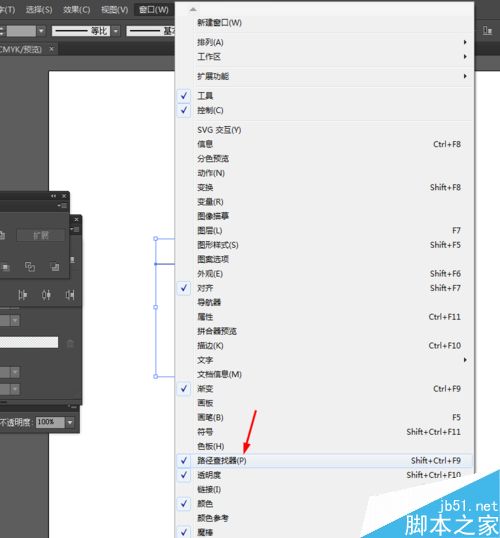500x538 pixels.
Task: Open the 视图(V) menu
Action: point(114,10)
